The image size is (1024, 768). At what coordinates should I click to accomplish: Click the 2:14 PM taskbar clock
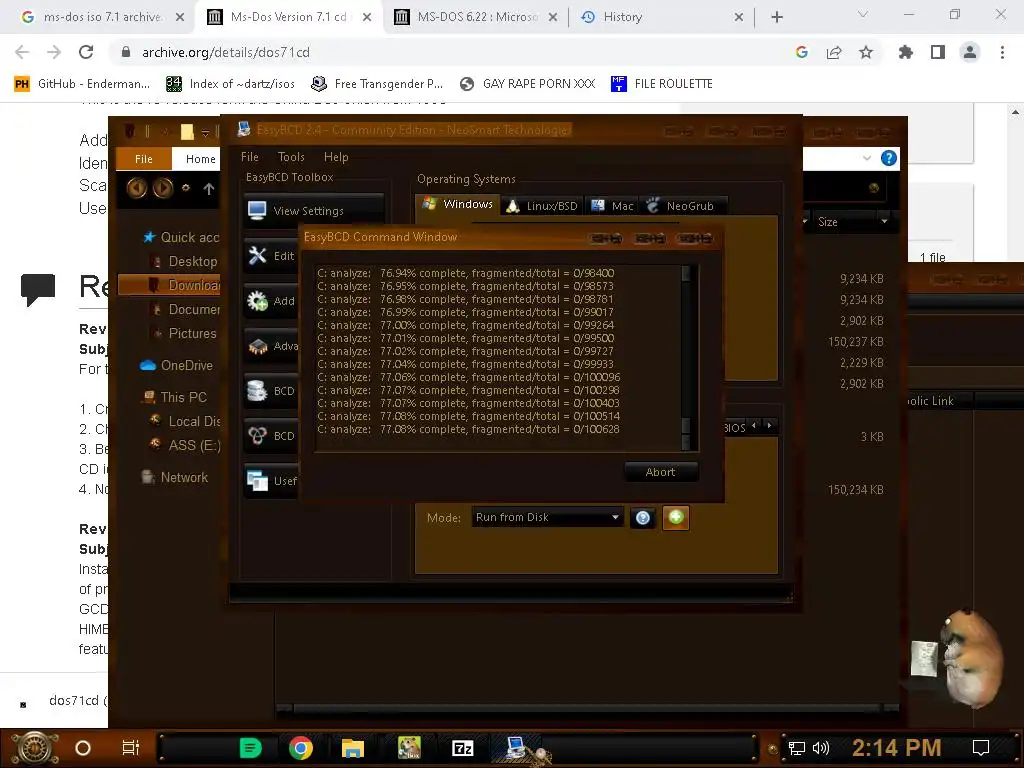tap(897, 748)
